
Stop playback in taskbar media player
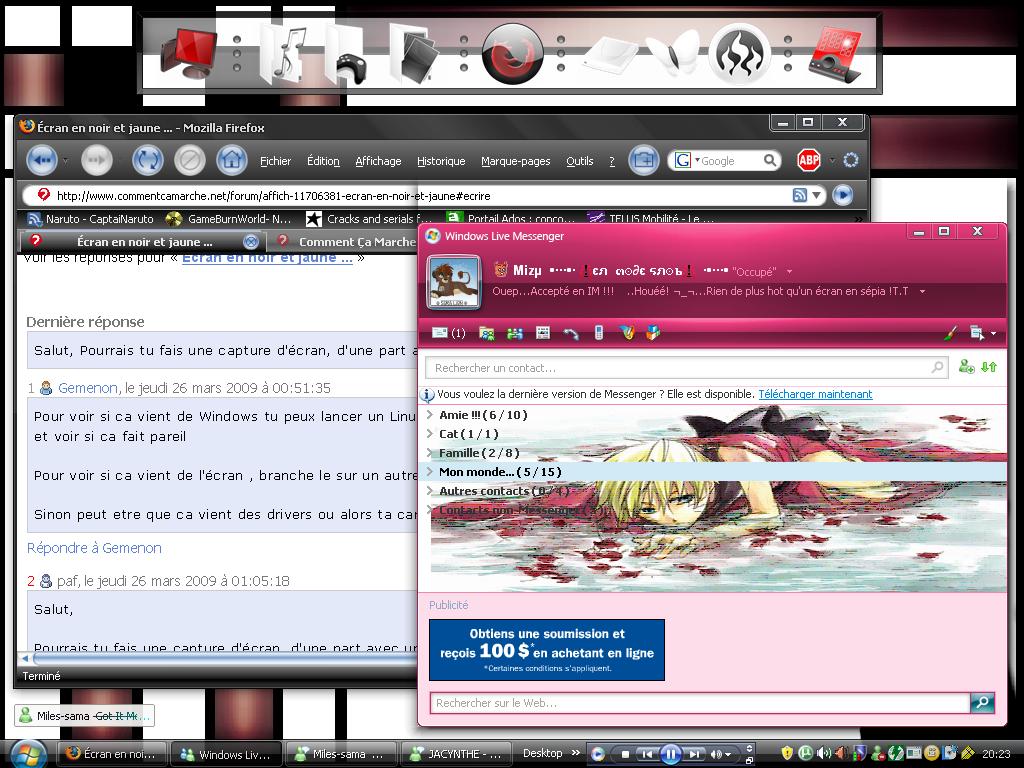pos(625,754)
